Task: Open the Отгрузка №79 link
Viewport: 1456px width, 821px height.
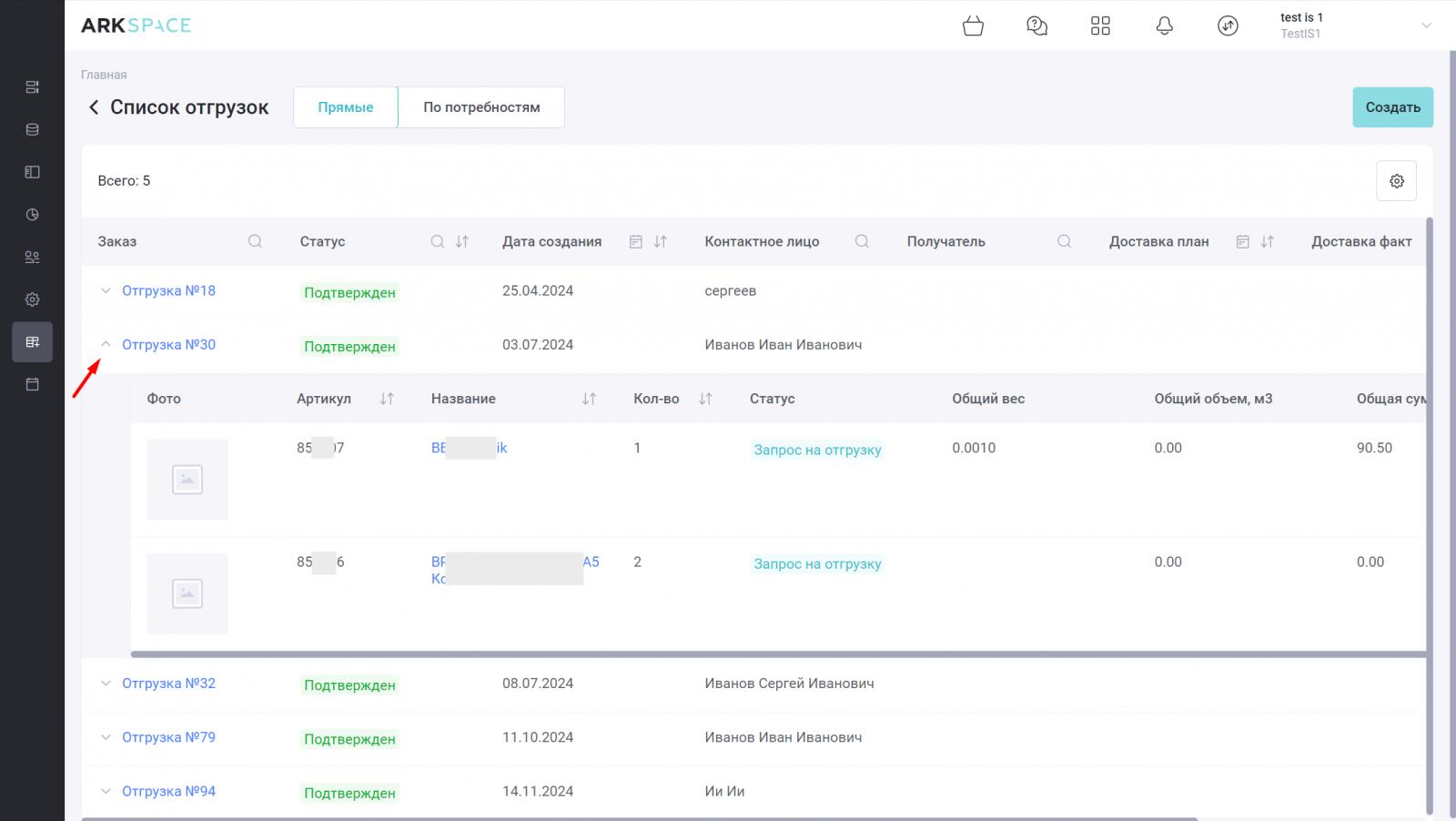Action: 168,737
